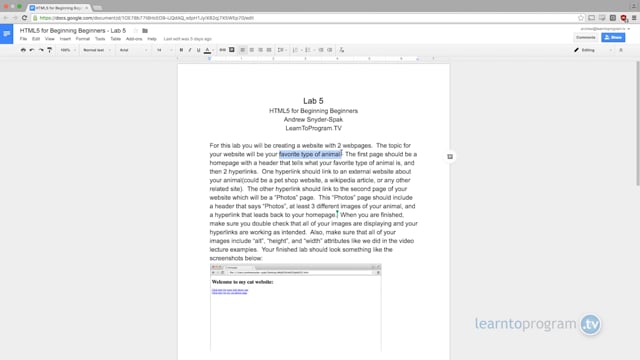Toggle bold formatting
This screenshot has height=360, width=640.
coord(181,50)
